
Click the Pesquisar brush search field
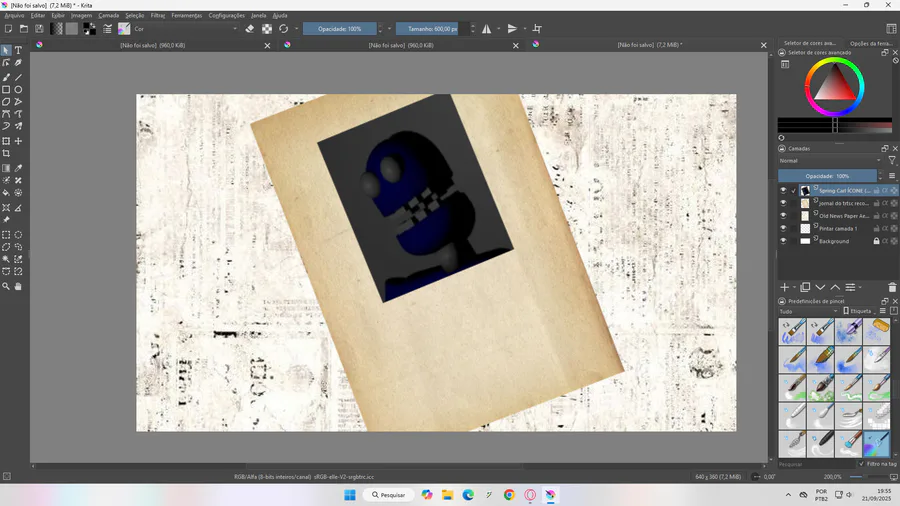click(x=816, y=464)
